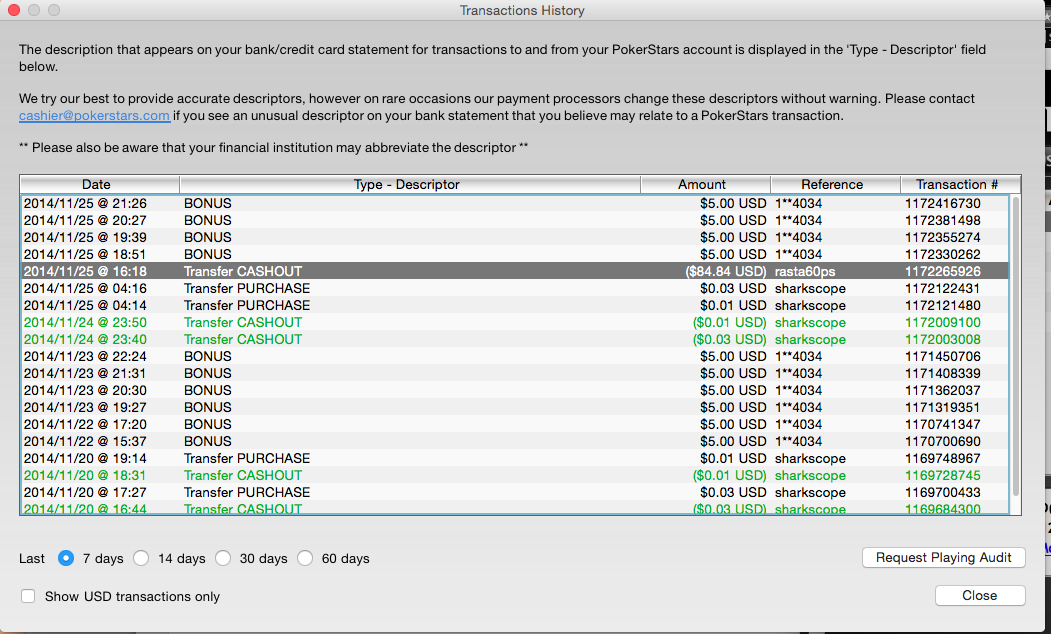
Task: Select the 2014/11/24 @ 23:50 Transfer CASHOUT row
Action: pyautogui.click(x=515, y=322)
